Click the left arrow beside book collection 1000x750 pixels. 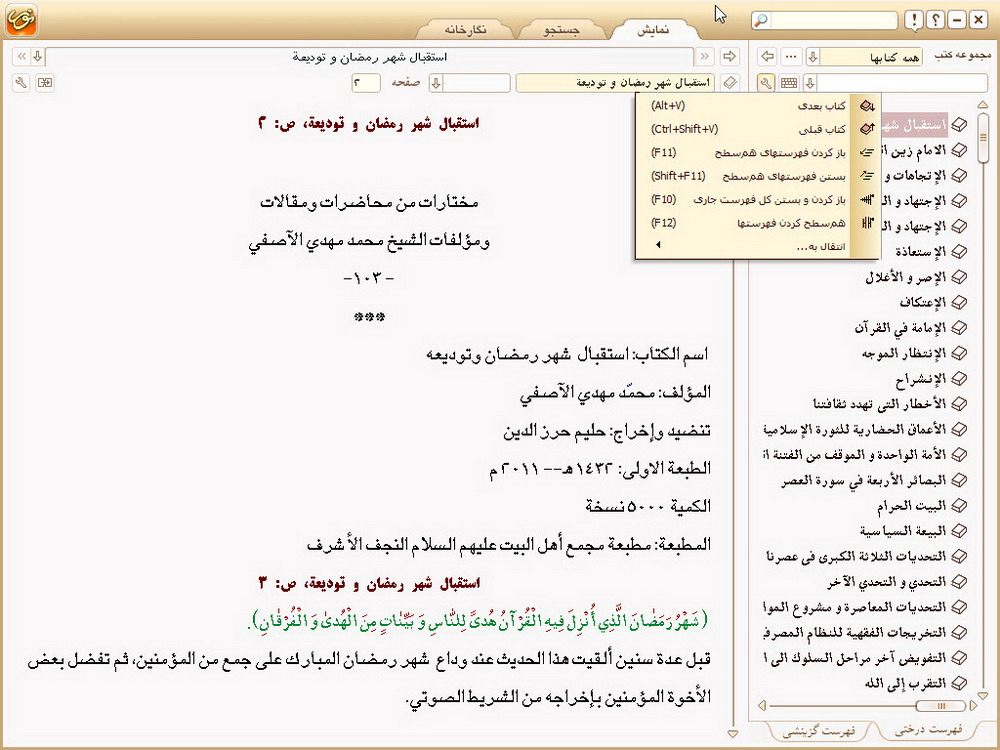coord(767,56)
